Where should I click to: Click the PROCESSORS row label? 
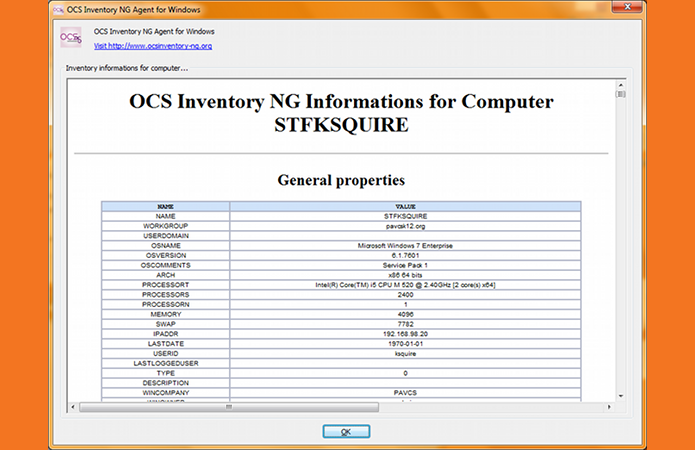(x=165, y=294)
